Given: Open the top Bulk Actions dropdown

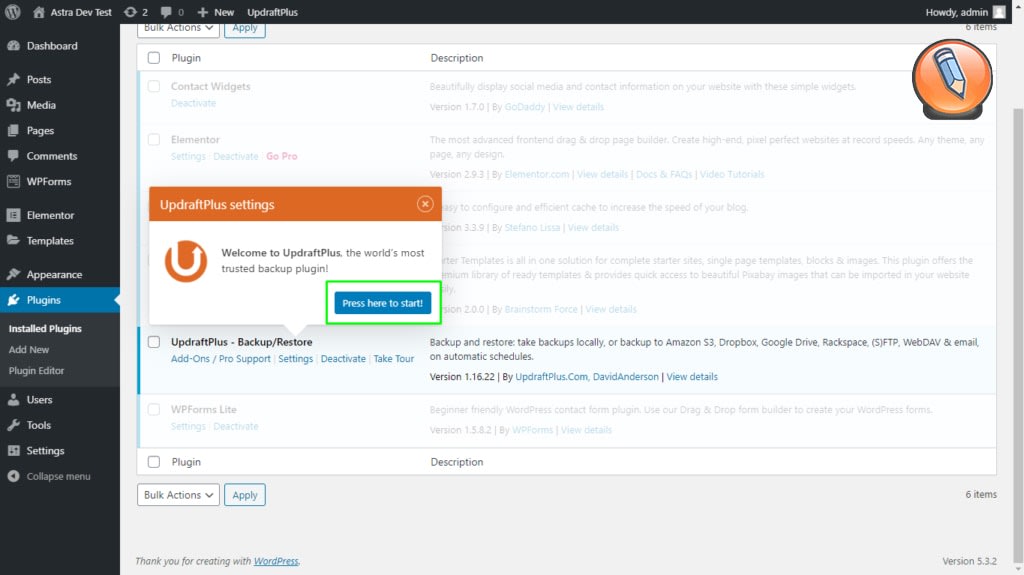Looking at the screenshot, I should coord(178,29).
